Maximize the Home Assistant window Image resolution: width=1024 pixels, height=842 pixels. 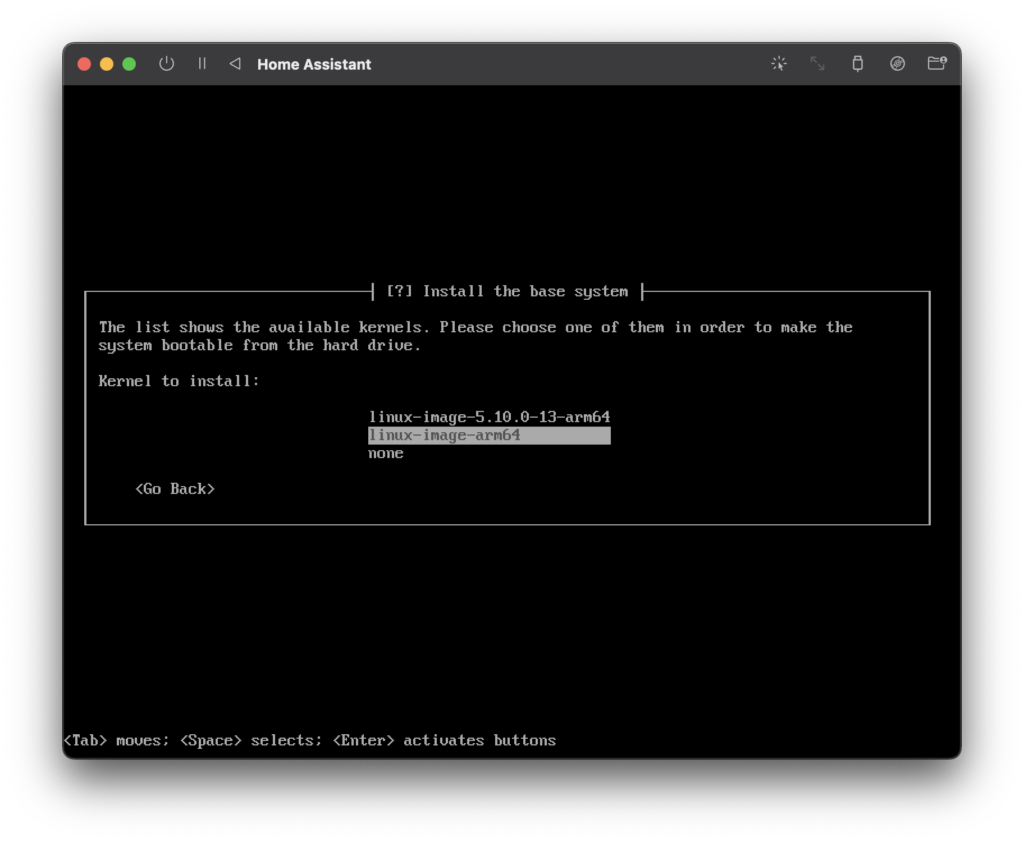[x=129, y=64]
